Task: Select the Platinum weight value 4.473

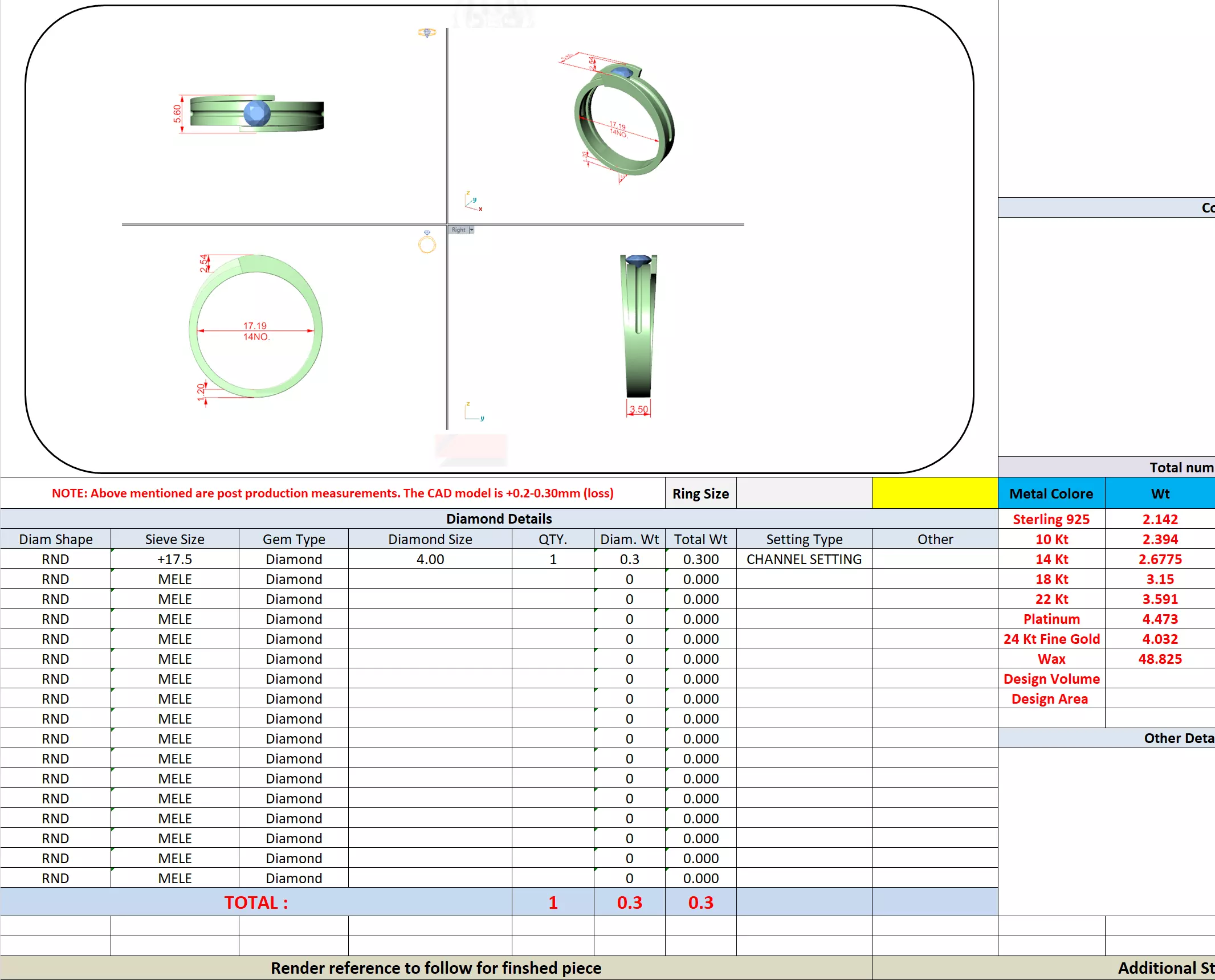Action: point(1159,619)
